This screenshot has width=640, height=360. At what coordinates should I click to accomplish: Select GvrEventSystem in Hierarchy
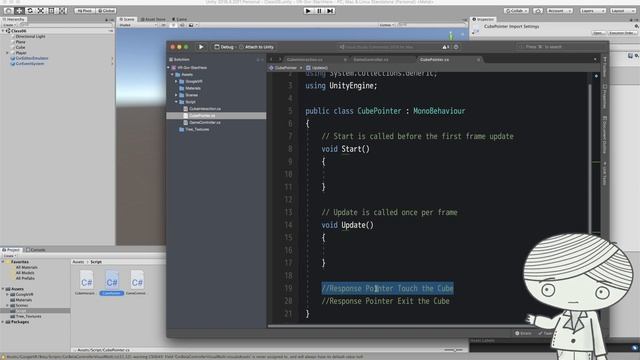tap(29, 64)
